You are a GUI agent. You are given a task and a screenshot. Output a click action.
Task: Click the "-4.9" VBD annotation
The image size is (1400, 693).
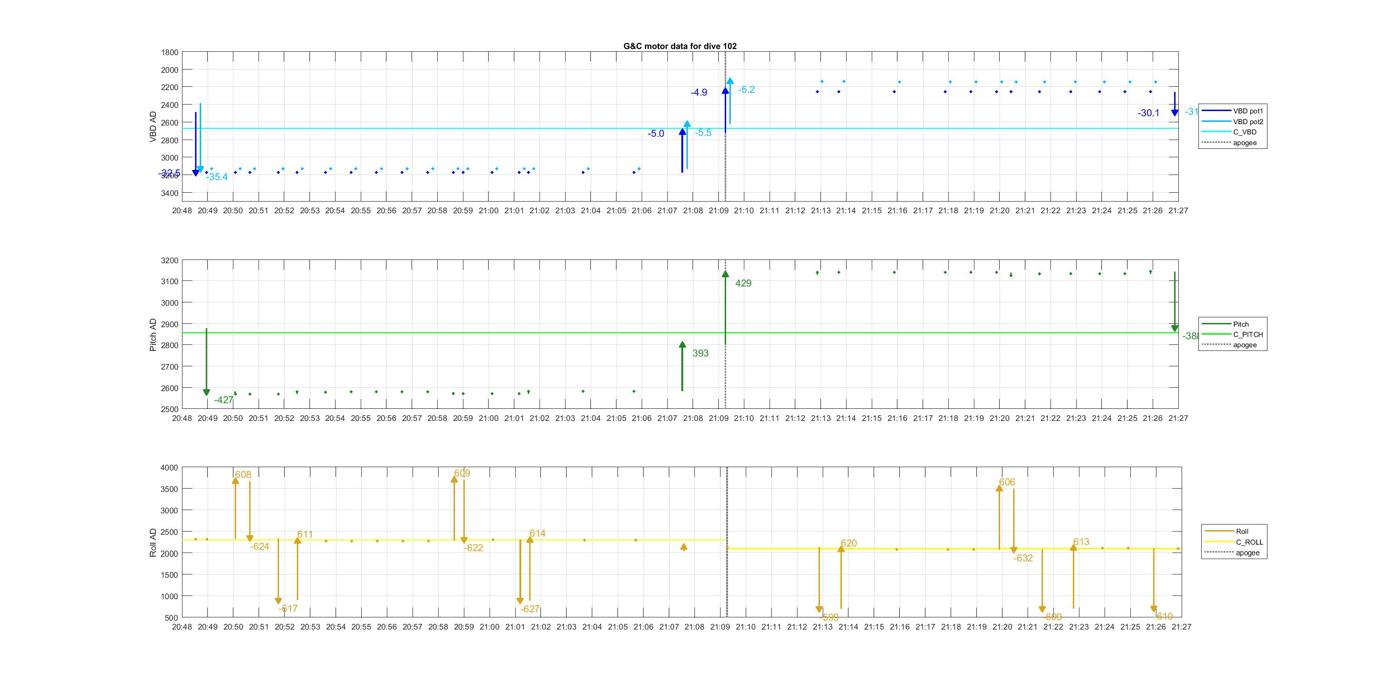pyautogui.click(x=698, y=93)
